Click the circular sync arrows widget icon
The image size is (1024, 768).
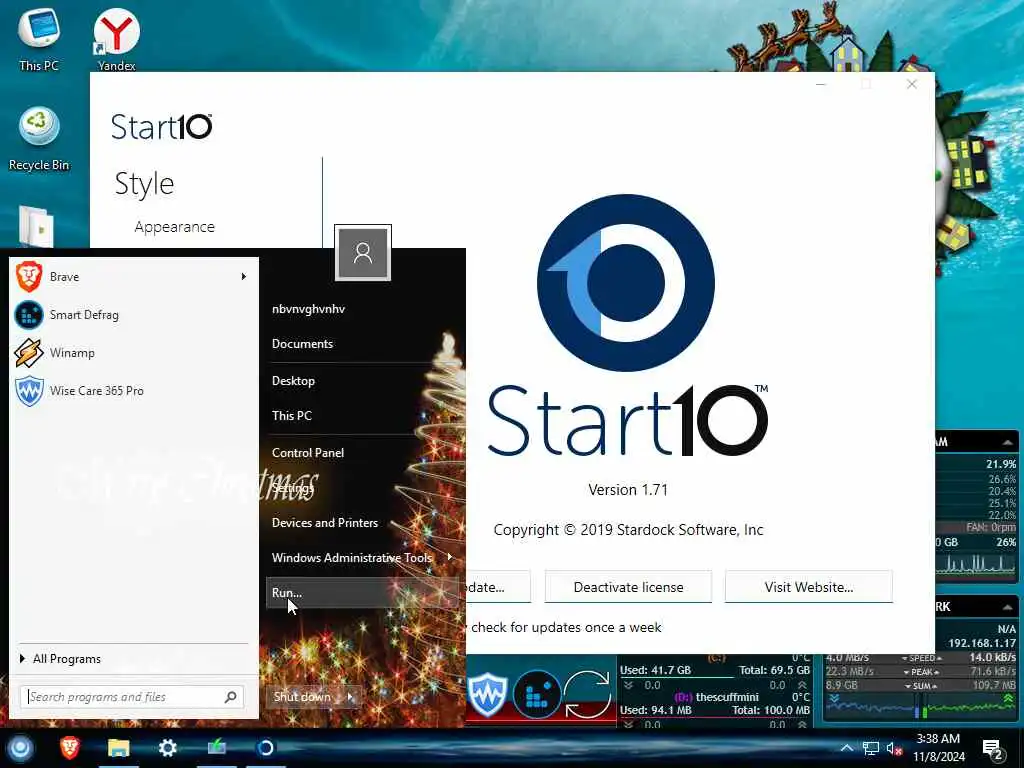pos(586,695)
